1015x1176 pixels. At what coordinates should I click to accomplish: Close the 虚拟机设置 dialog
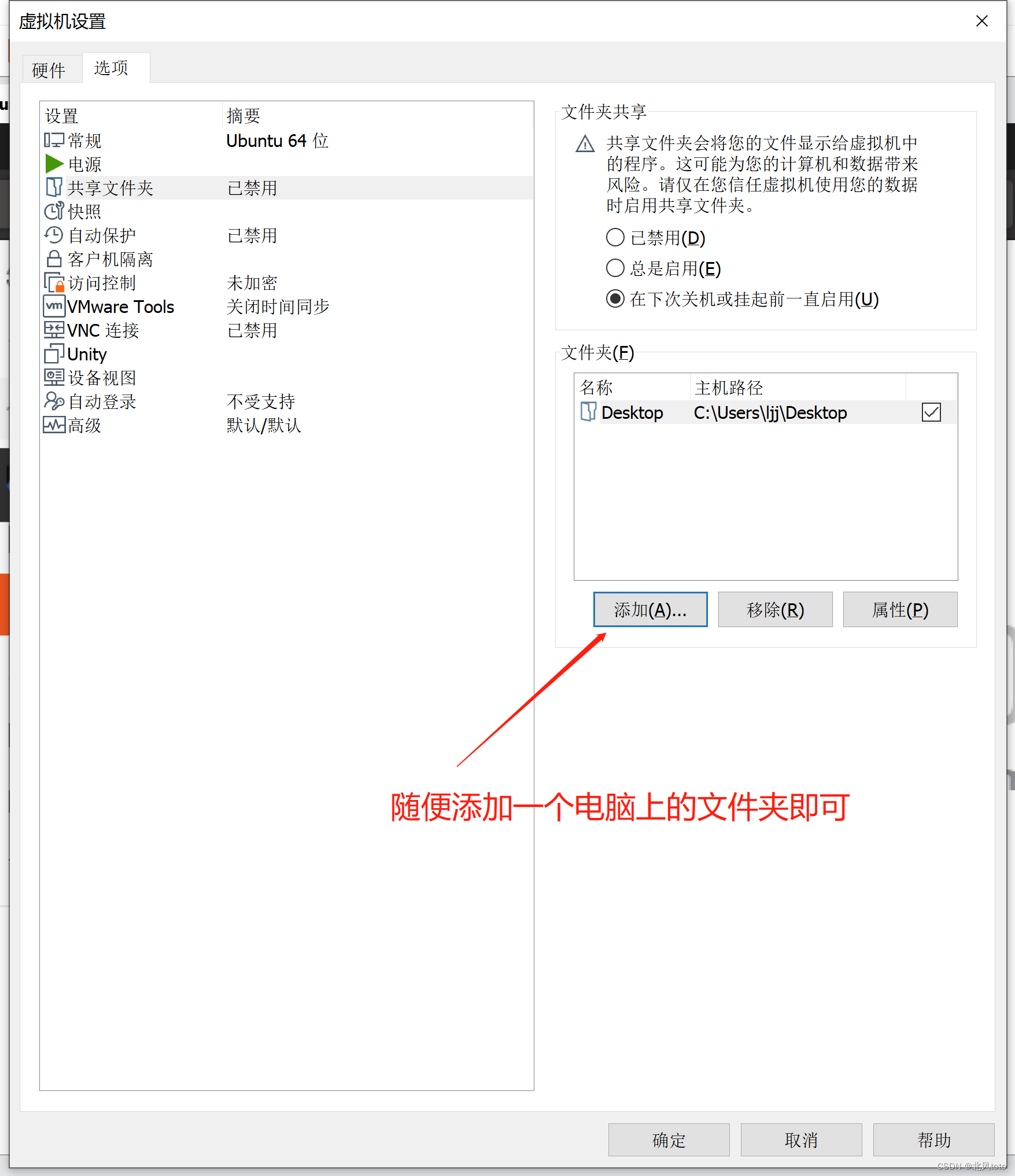pyautogui.click(x=981, y=21)
